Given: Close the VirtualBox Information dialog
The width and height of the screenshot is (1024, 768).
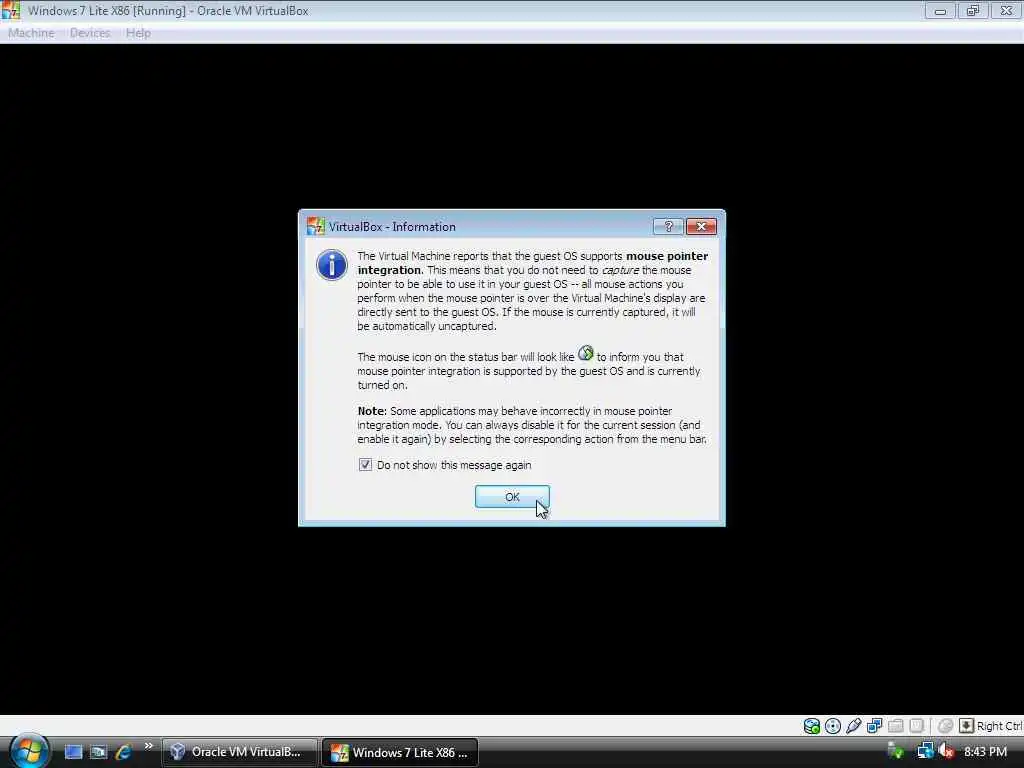Looking at the screenshot, I should pyautogui.click(x=701, y=227).
